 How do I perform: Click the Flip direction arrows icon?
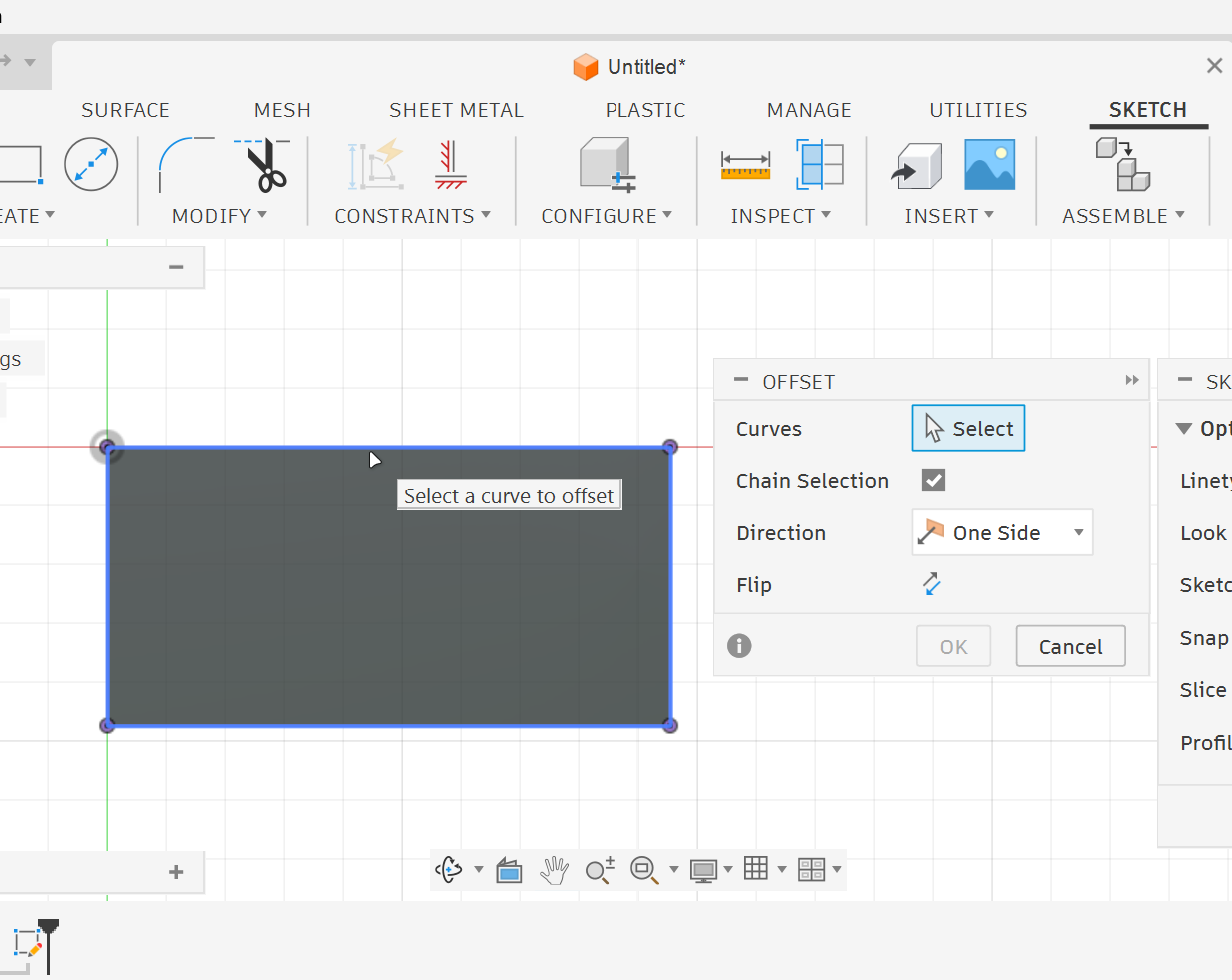931,584
